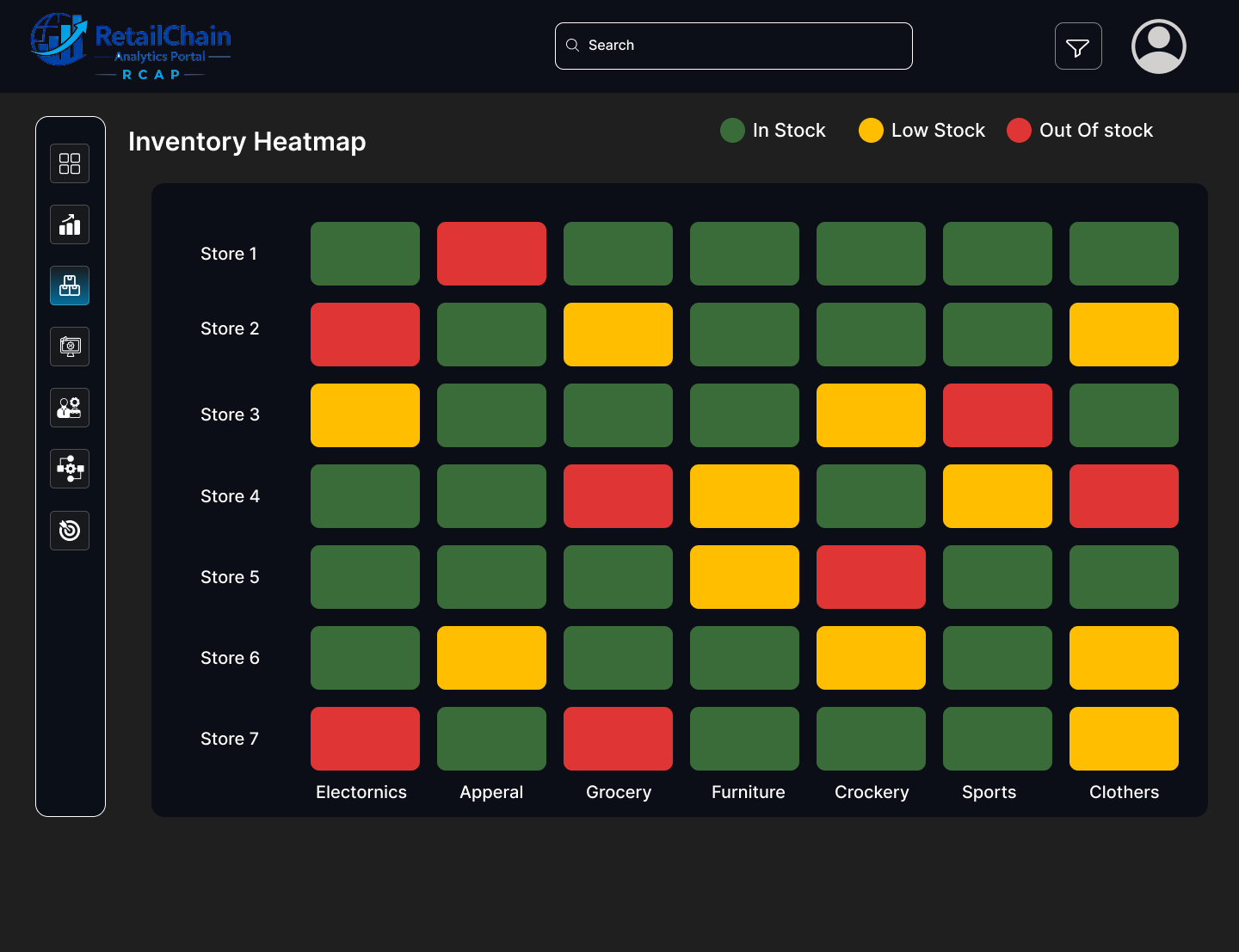The image size is (1239, 952).
Task: Open the monitoring screen icon in sidebar
Action: pyautogui.click(x=70, y=347)
